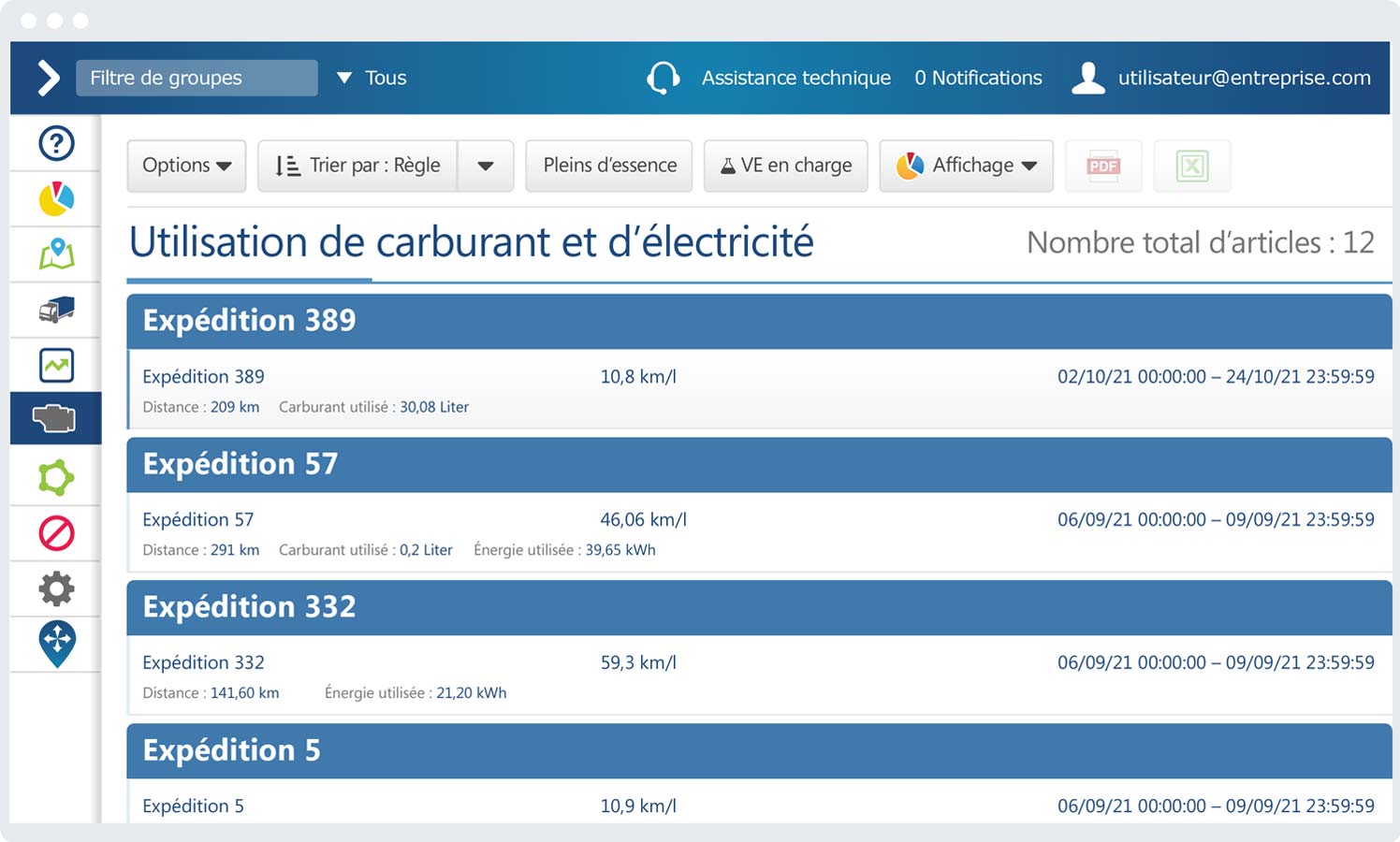The image size is (1400, 842).
Task: Open the pie chart dashboard icon
Action: 56,198
